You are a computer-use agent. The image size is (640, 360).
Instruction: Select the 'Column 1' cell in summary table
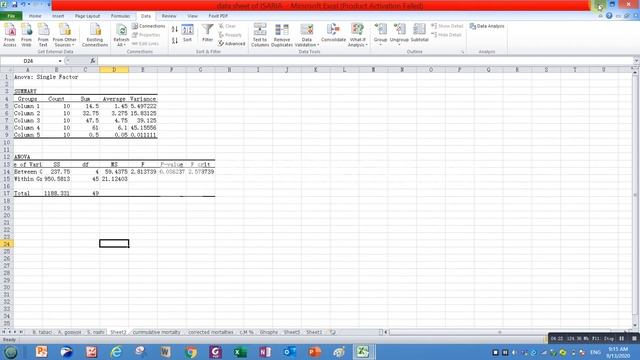coord(28,106)
